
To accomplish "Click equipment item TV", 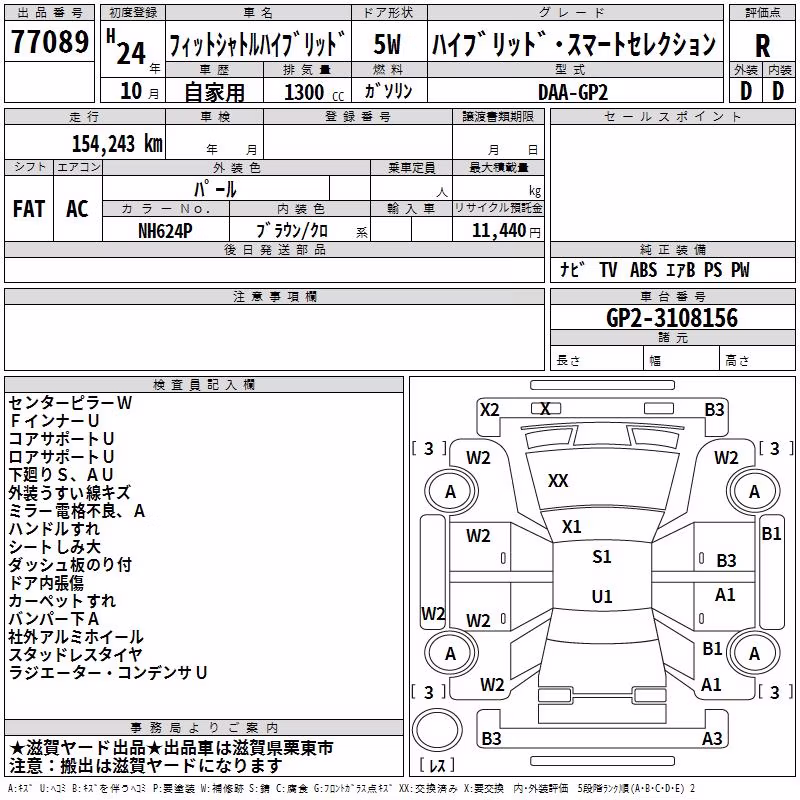I will click(x=608, y=269).
